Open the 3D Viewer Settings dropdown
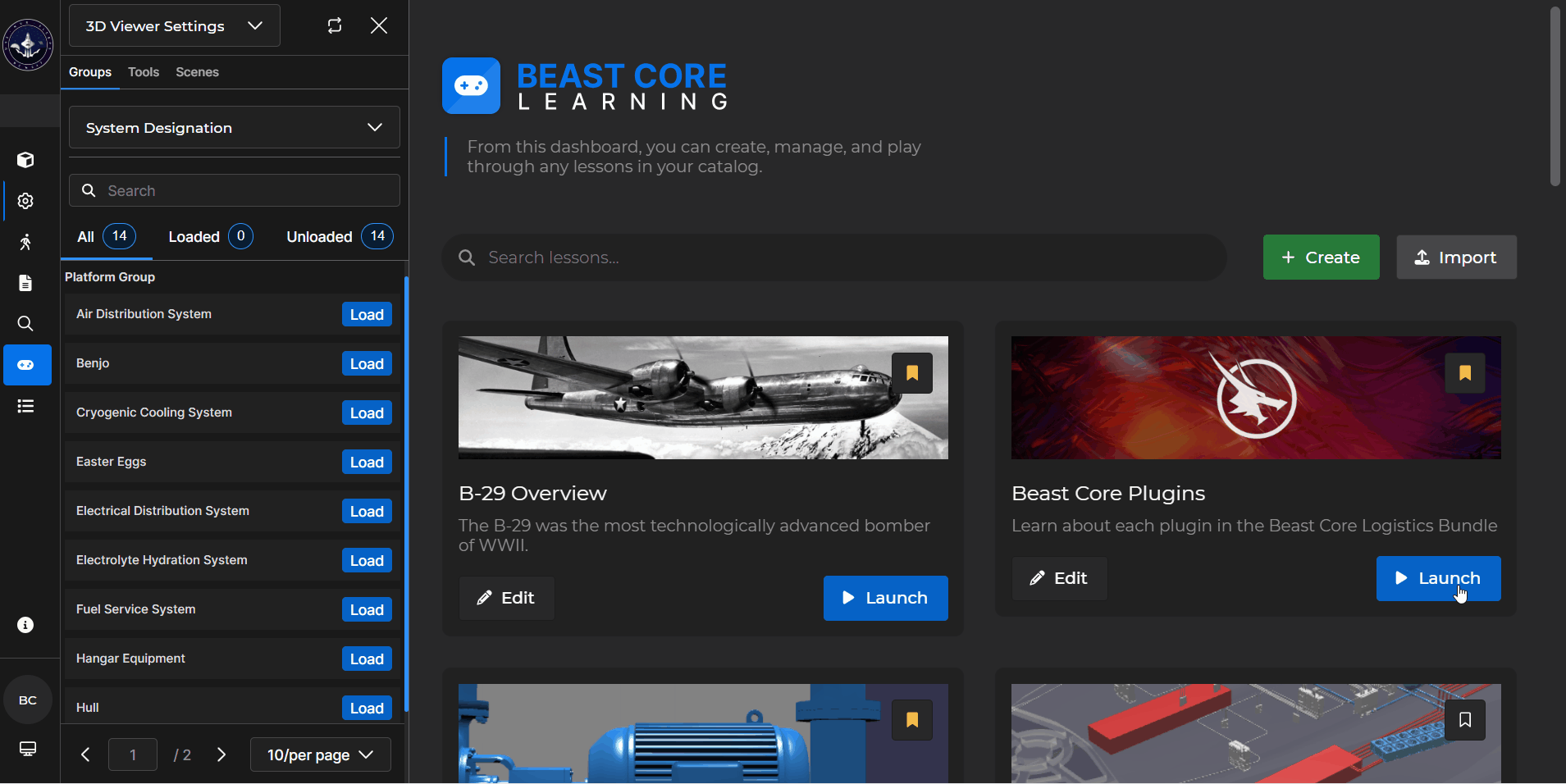1566x784 pixels. pos(175,25)
